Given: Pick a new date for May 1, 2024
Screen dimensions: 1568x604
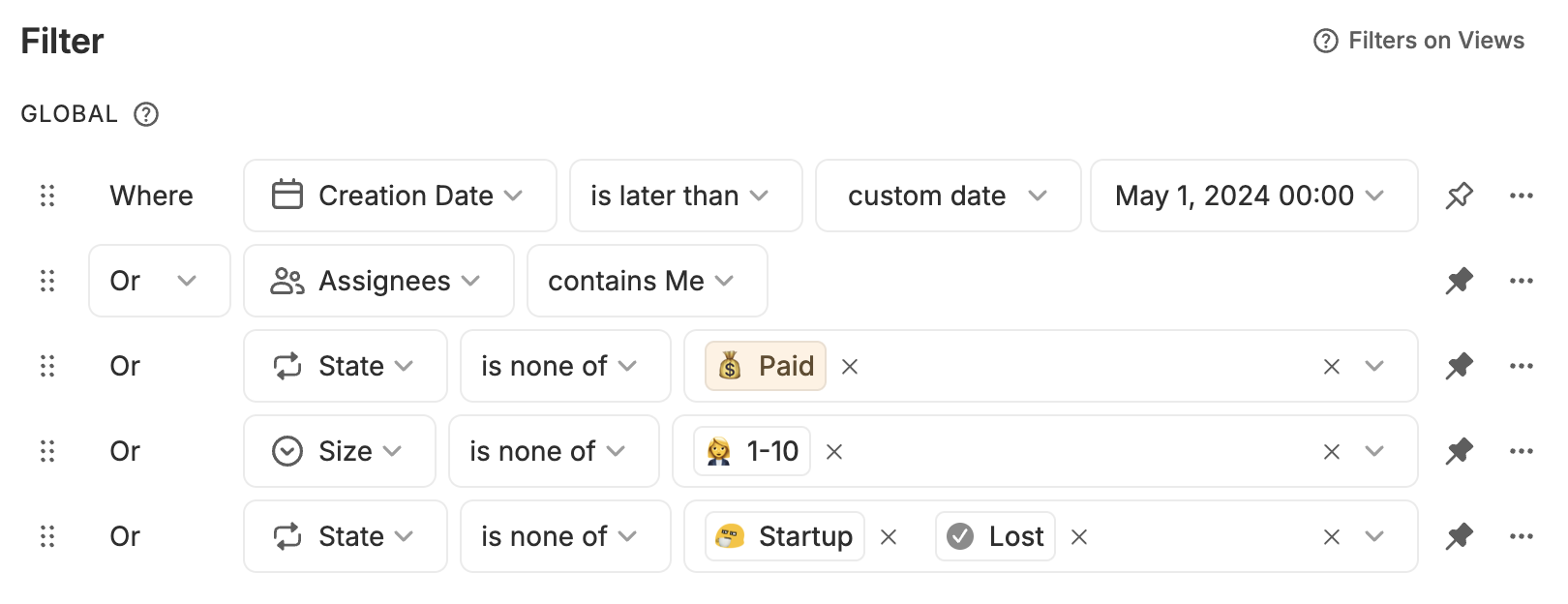Looking at the screenshot, I should pos(1253,196).
